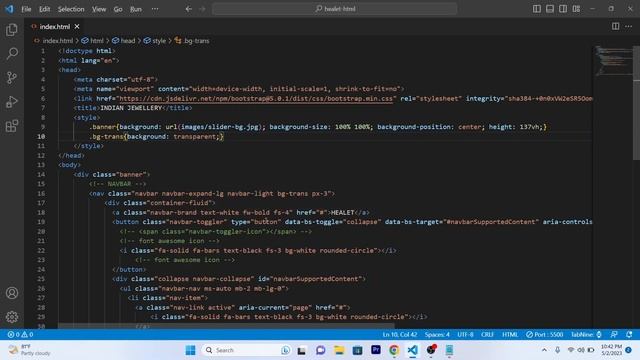
Task: Click the horizontal editor scrollbar
Action: (226, 326)
